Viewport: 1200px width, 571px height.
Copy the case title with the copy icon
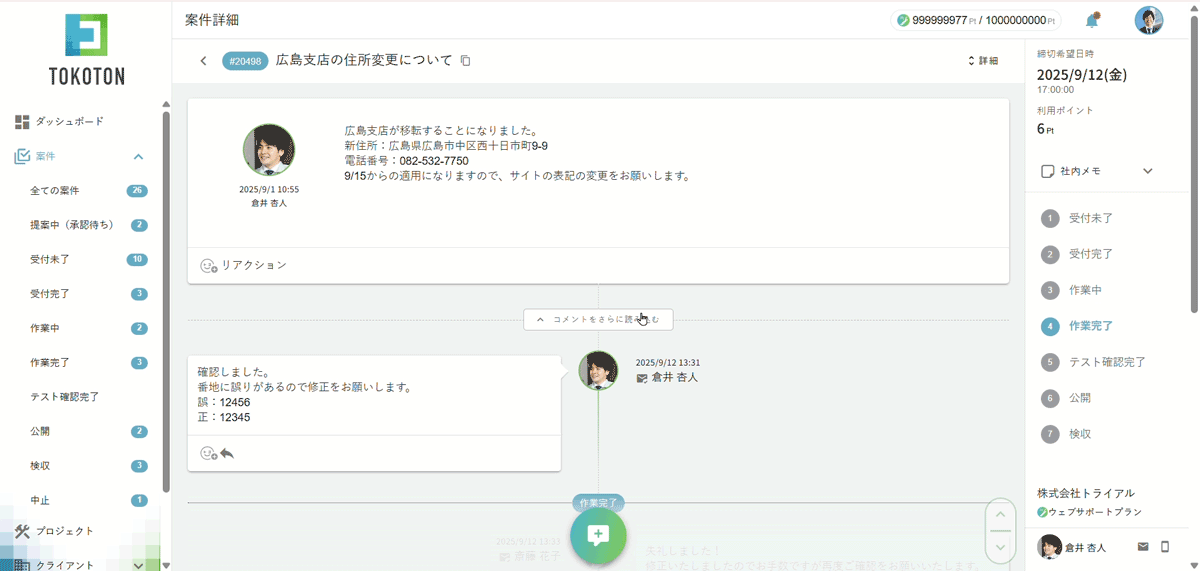[465, 61]
